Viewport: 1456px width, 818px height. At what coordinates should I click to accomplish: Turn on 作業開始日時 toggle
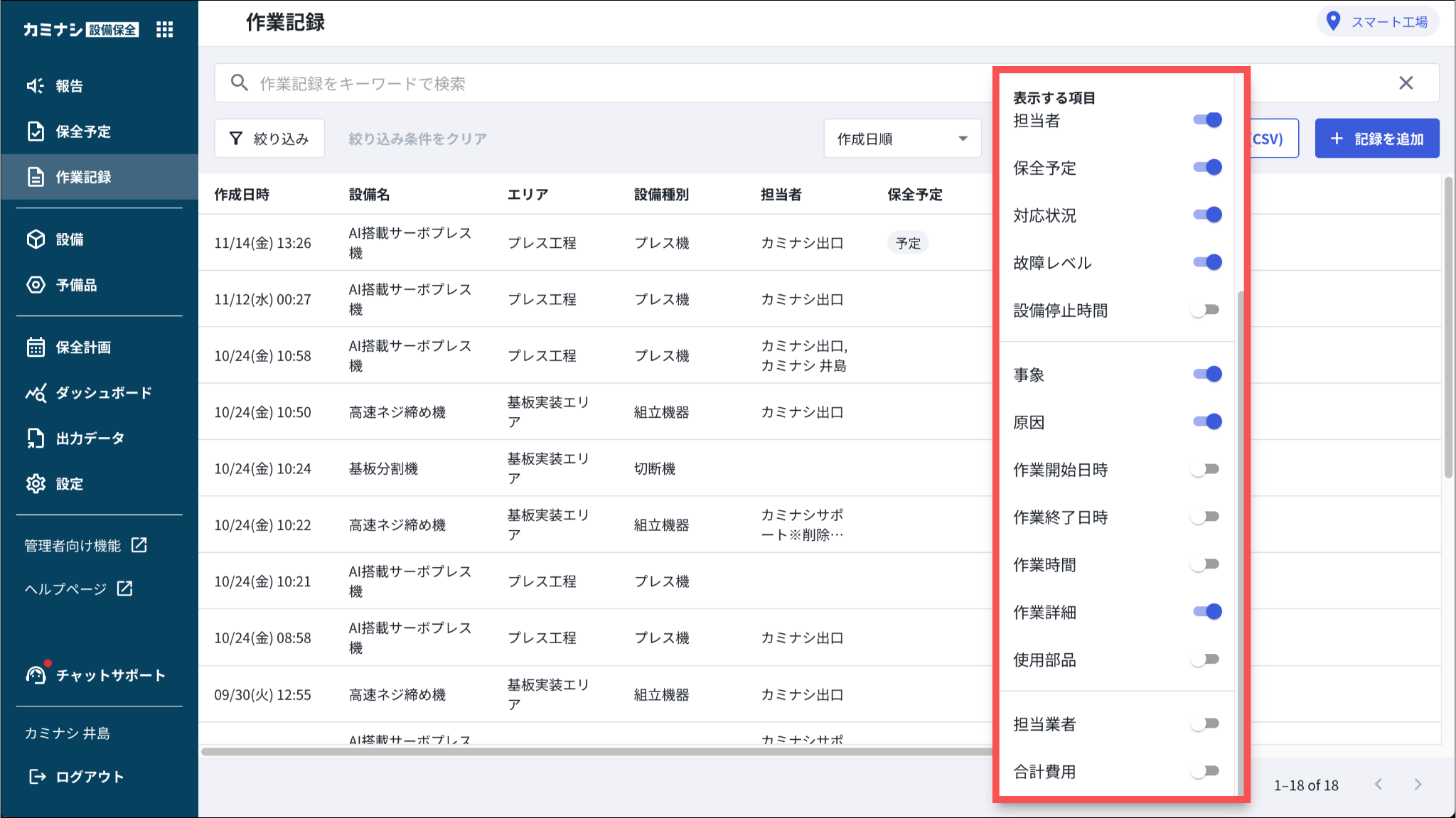point(1206,469)
